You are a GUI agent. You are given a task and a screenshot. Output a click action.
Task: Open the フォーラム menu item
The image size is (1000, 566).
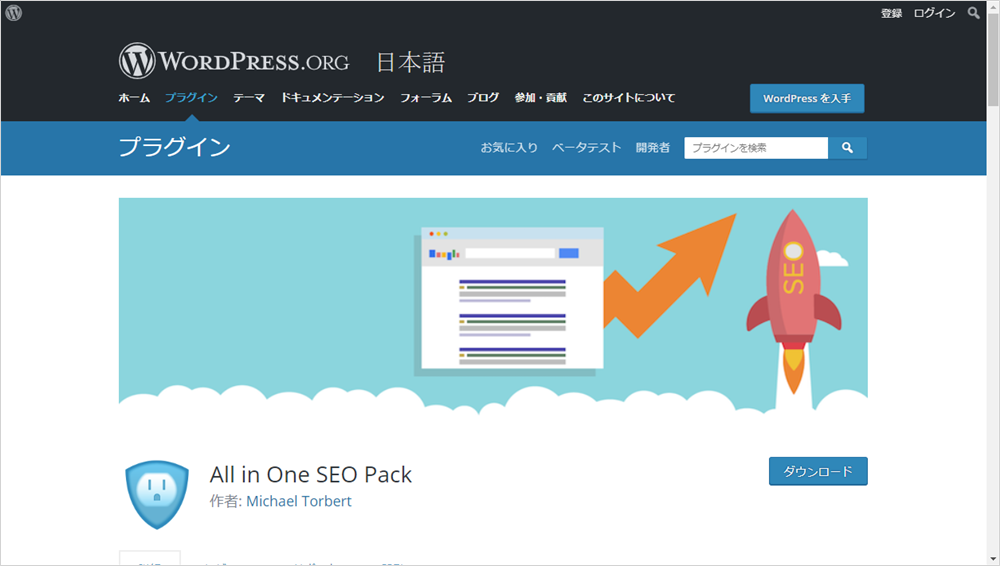(426, 98)
